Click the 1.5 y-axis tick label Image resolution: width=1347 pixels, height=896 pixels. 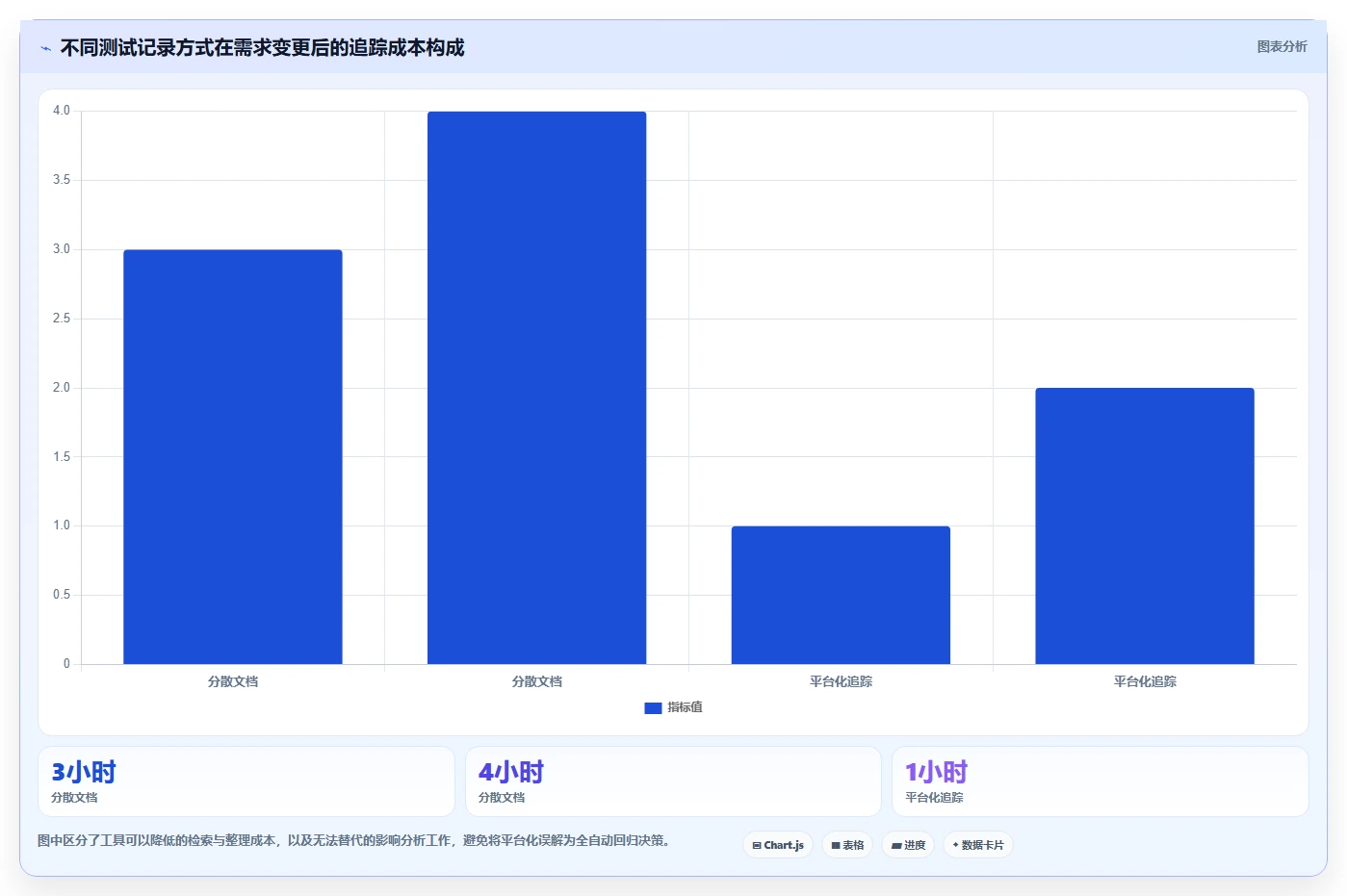62,457
